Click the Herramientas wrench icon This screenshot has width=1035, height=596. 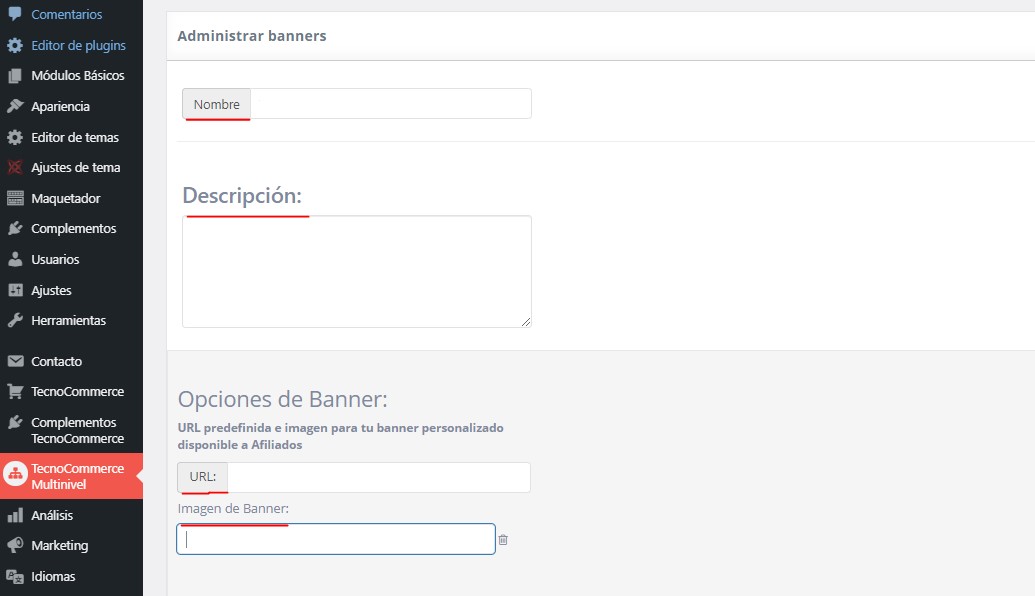tap(15, 321)
